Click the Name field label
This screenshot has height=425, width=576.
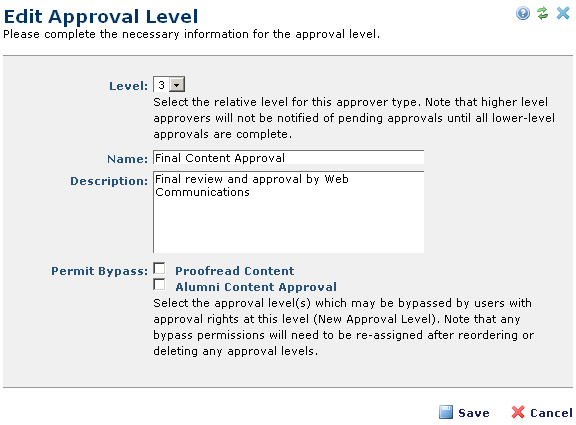click(127, 159)
